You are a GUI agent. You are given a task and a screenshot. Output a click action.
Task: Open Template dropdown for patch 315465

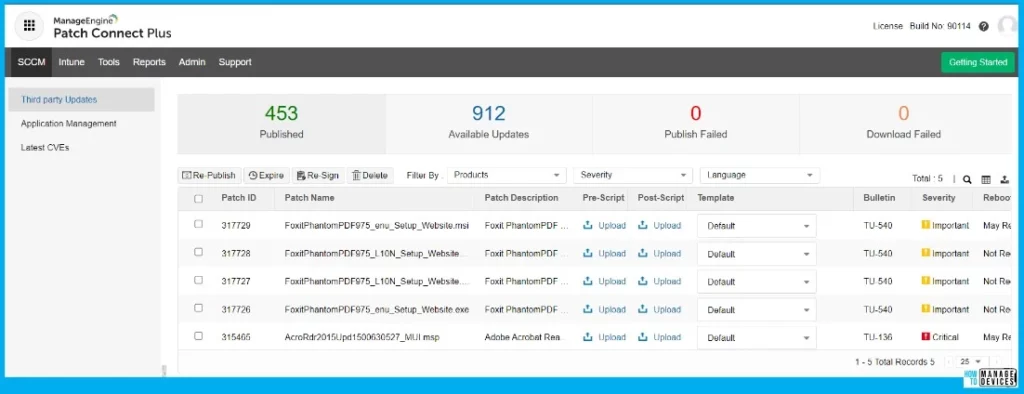click(x=757, y=338)
